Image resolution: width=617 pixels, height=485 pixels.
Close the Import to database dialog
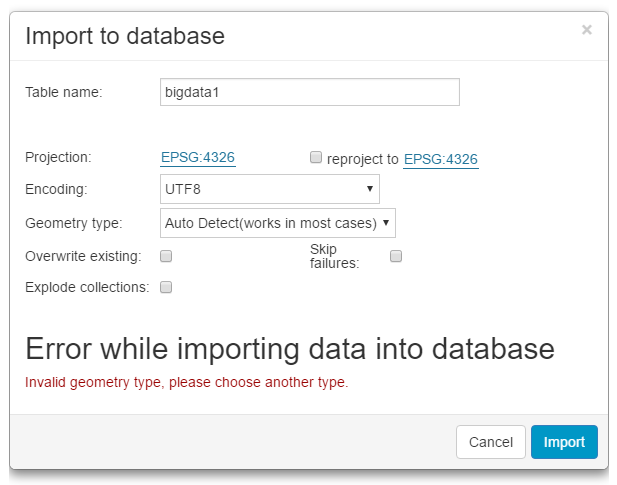tap(587, 30)
